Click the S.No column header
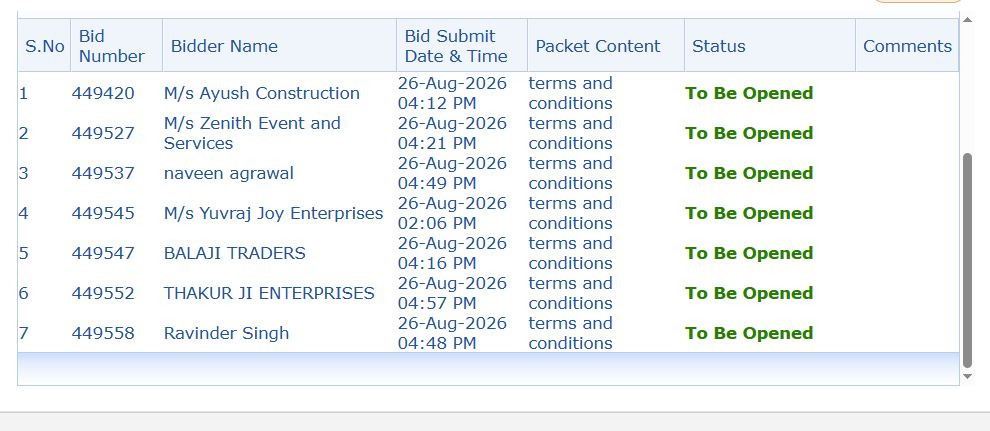990x431 pixels. [44, 46]
